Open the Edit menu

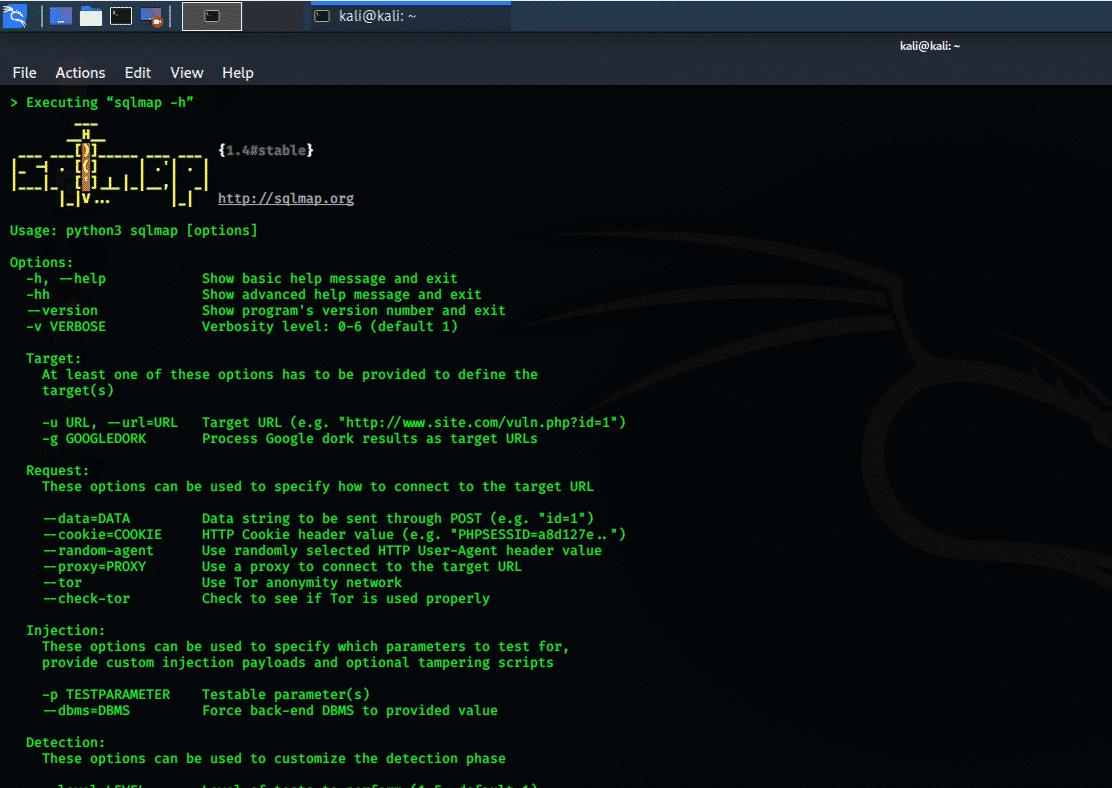pyautogui.click(x=138, y=73)
